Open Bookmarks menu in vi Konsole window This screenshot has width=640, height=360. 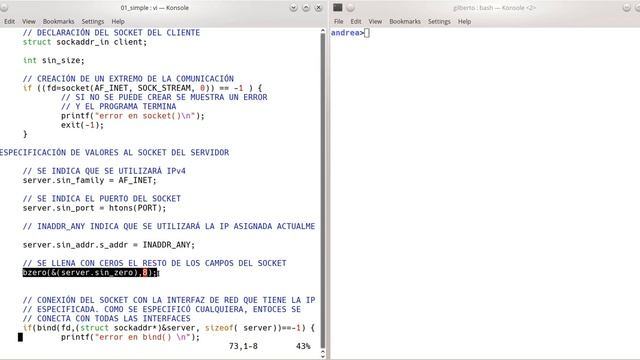pos(58,22)
